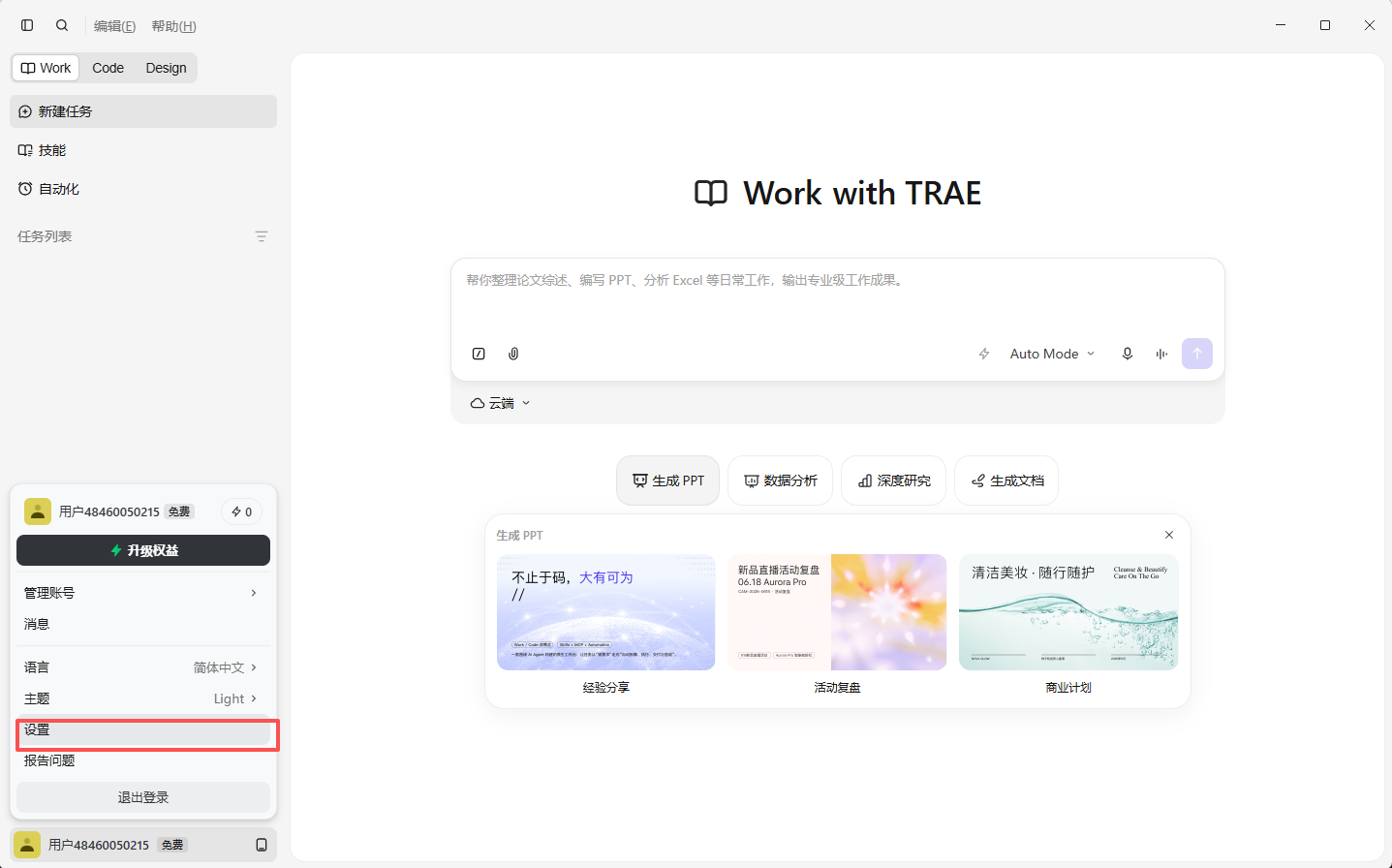Select the 数据分析 shortcut
1392x868 pixels.
780,480
